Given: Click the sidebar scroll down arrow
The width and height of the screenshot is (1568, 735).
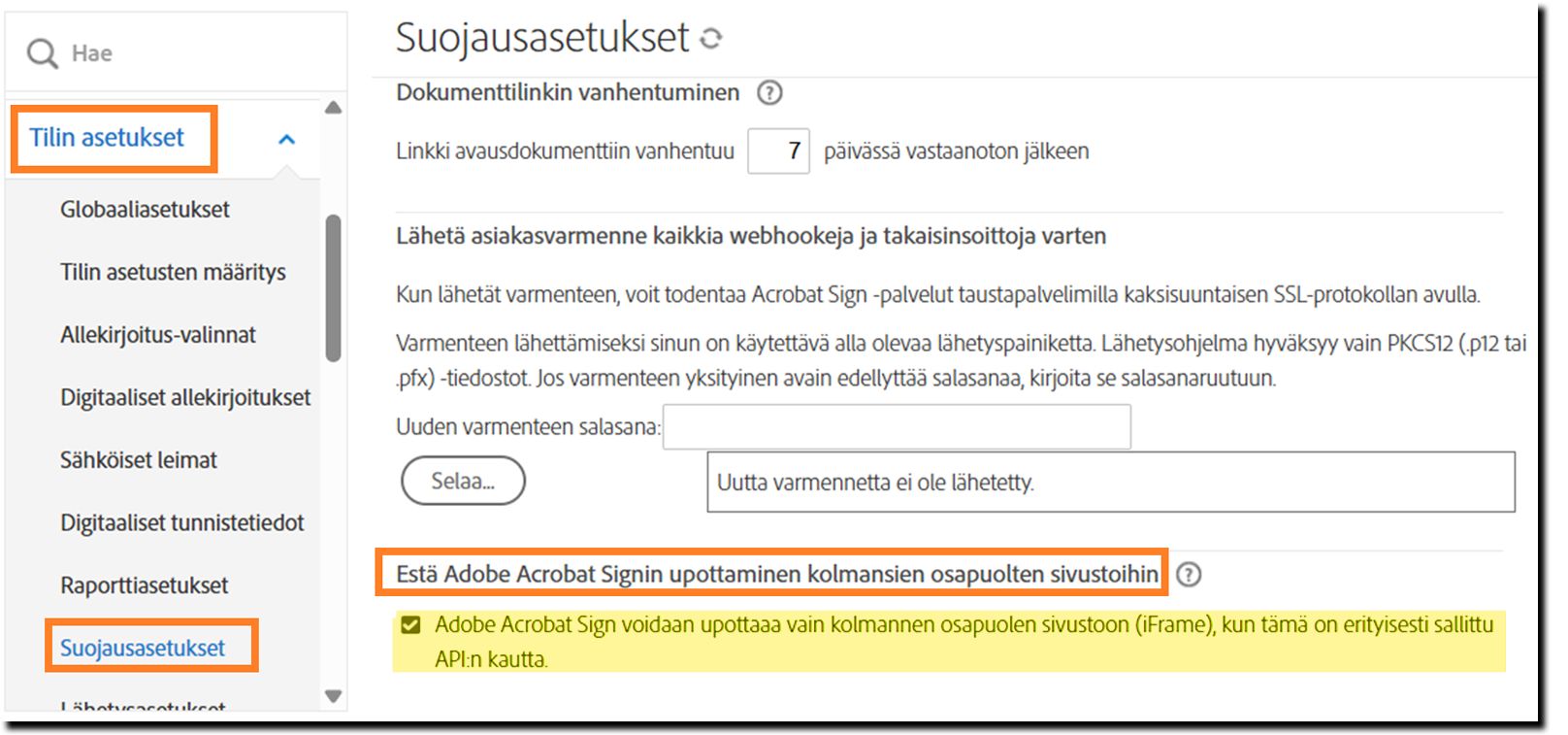Looking at the screenshot, I should [x=334, y=696].
